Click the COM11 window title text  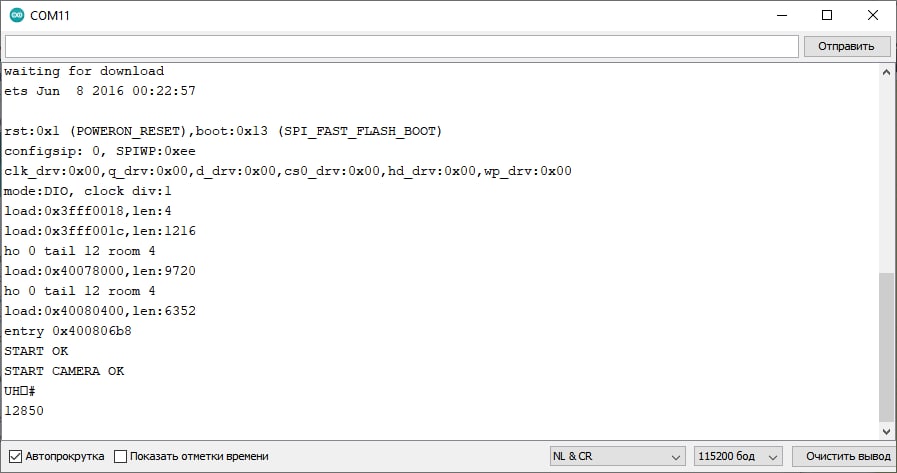click(x=50, y=15)
